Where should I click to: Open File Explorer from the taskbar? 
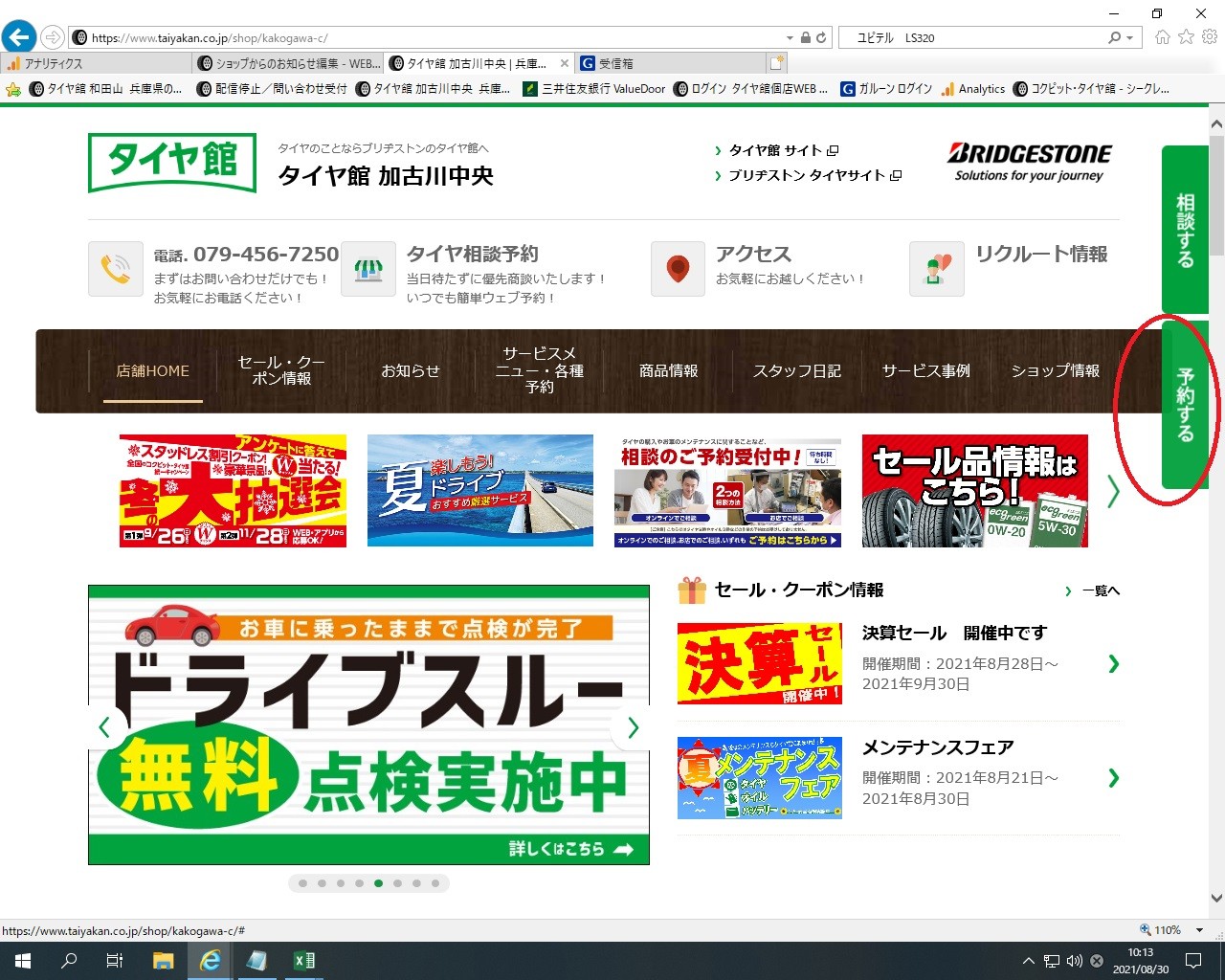click(x=163, y=961)
